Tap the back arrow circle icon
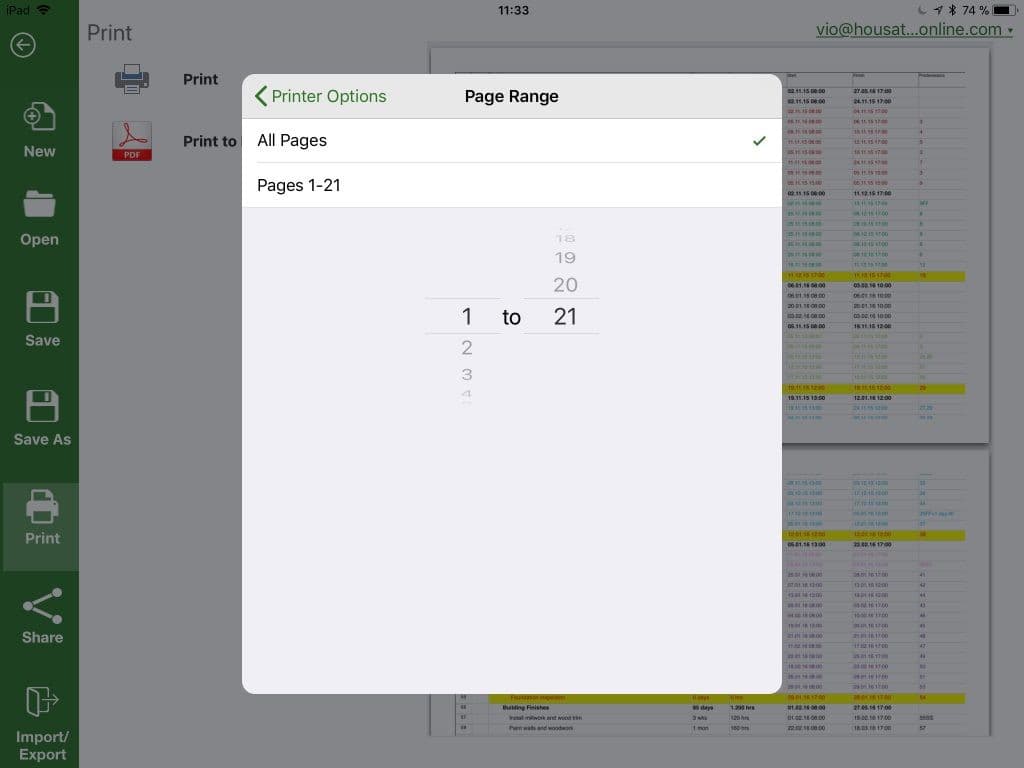 click(23, 45)
